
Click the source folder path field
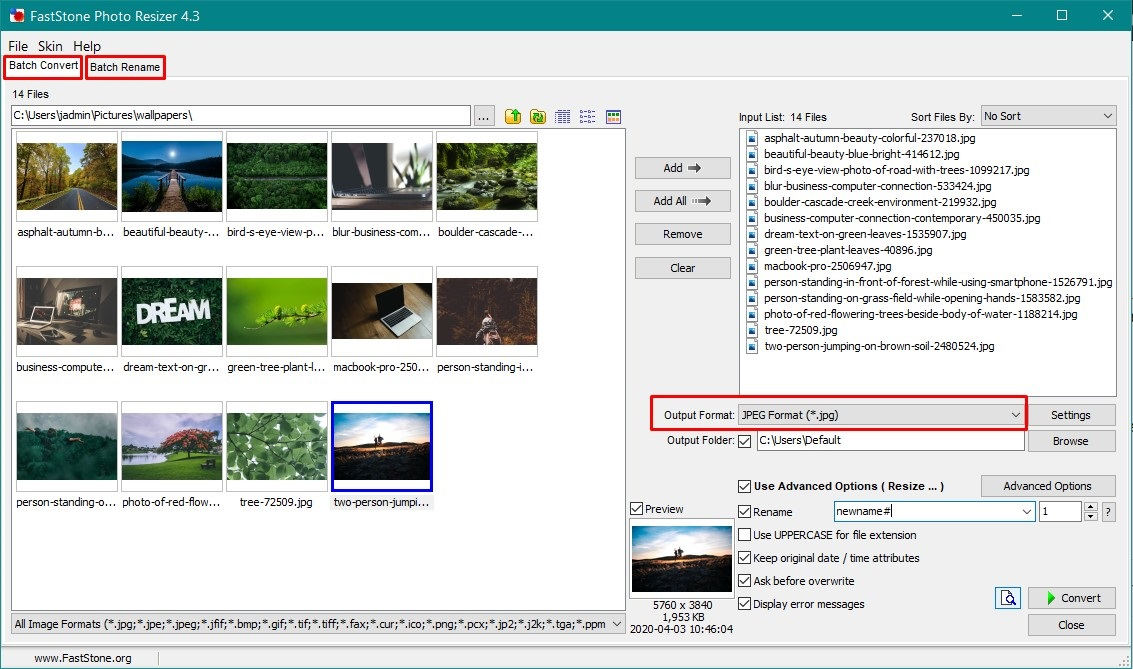point(241,116)
